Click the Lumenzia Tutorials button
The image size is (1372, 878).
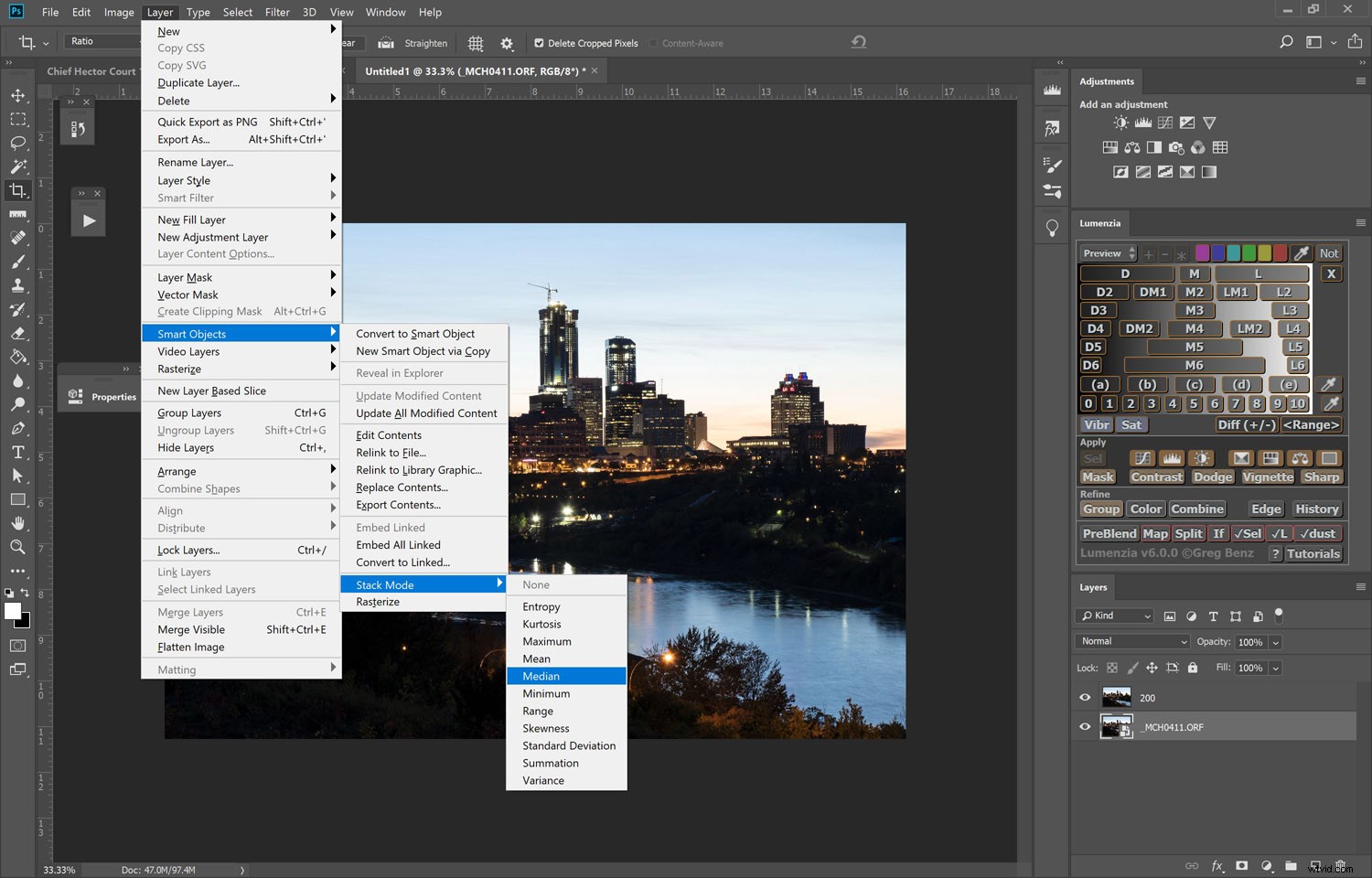[x=1314, y=553]
